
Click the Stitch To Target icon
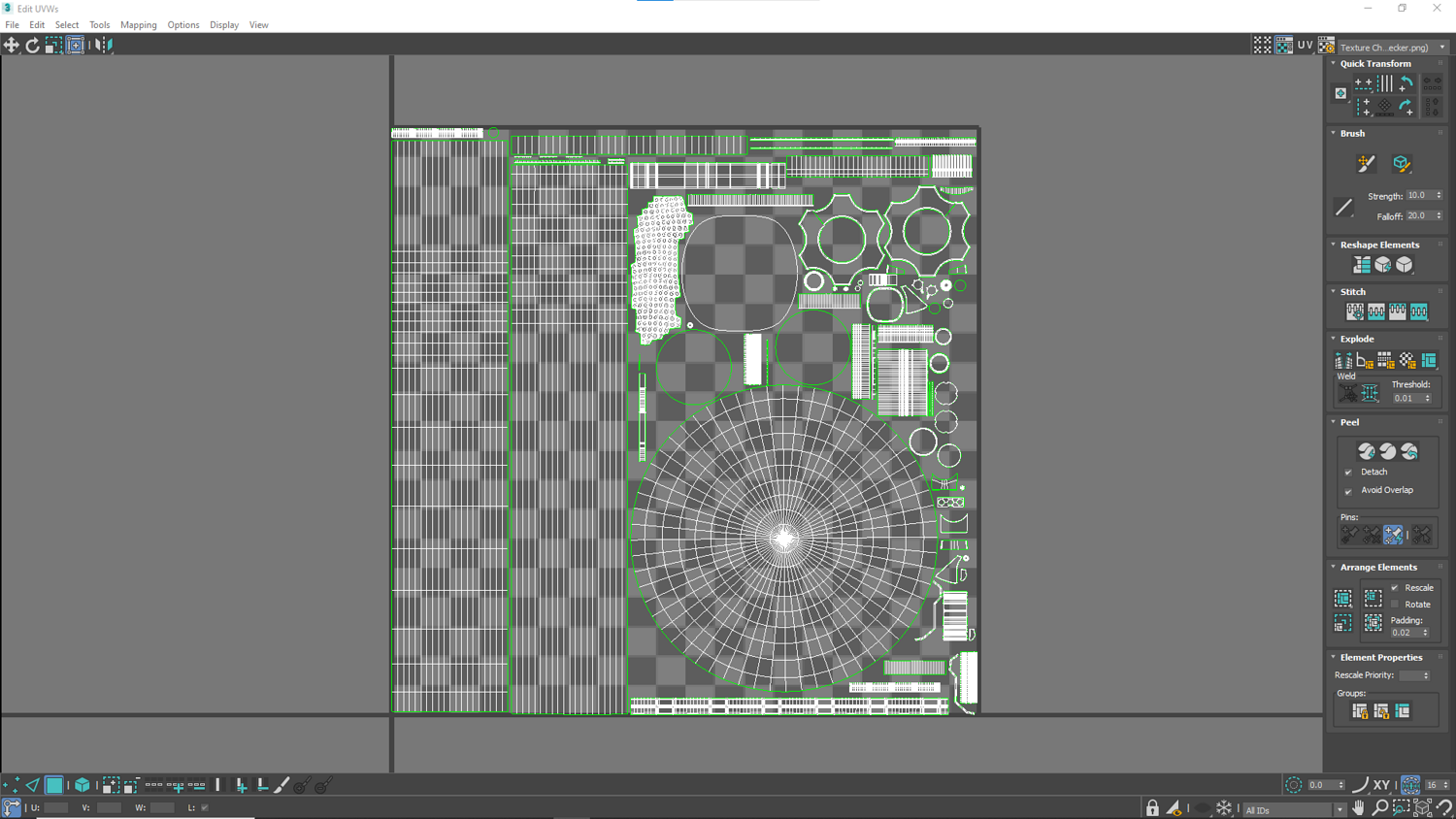point(1355,311)
